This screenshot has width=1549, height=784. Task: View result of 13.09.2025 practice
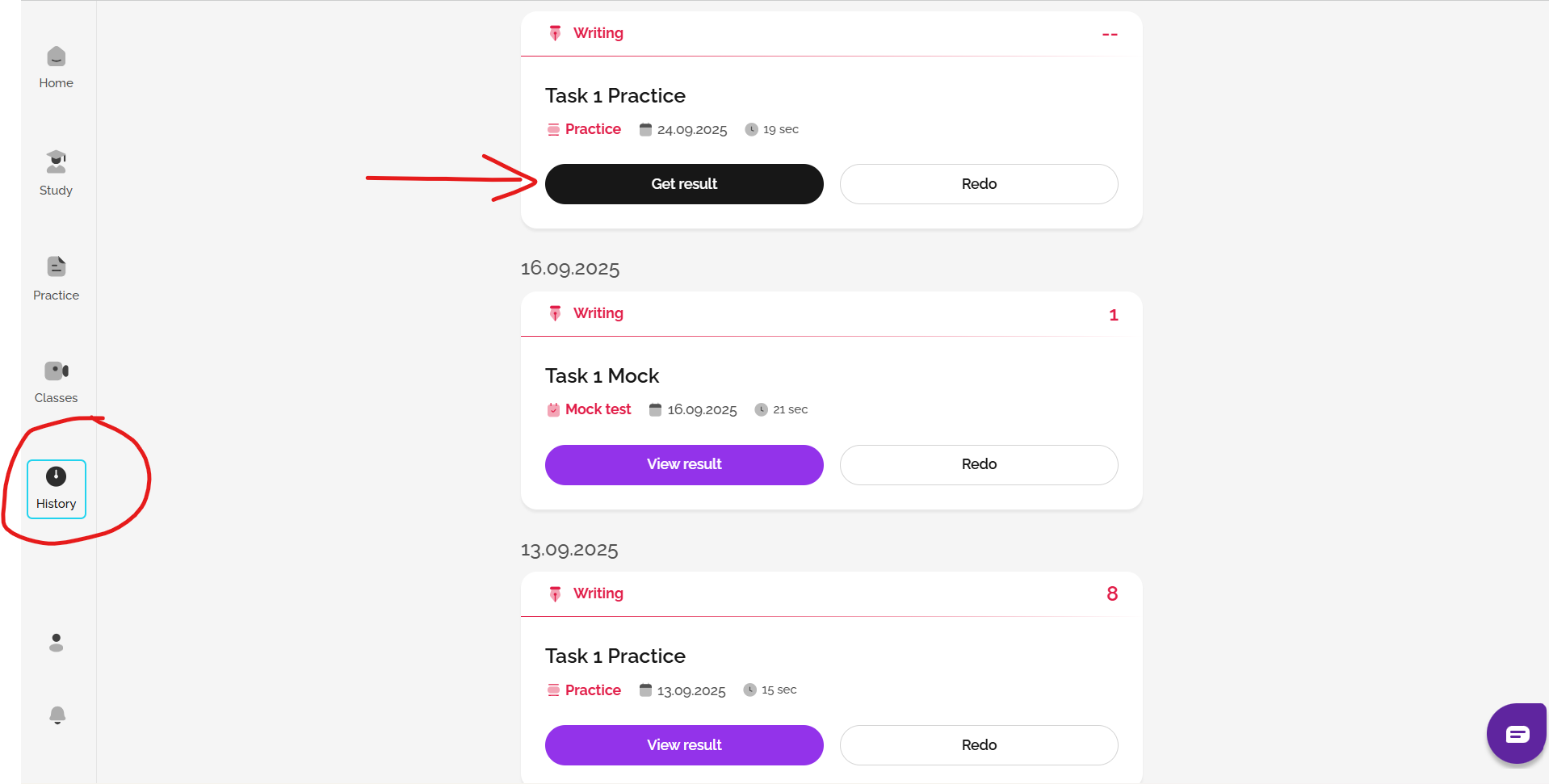pyautogui.click(x=684, y=744)
